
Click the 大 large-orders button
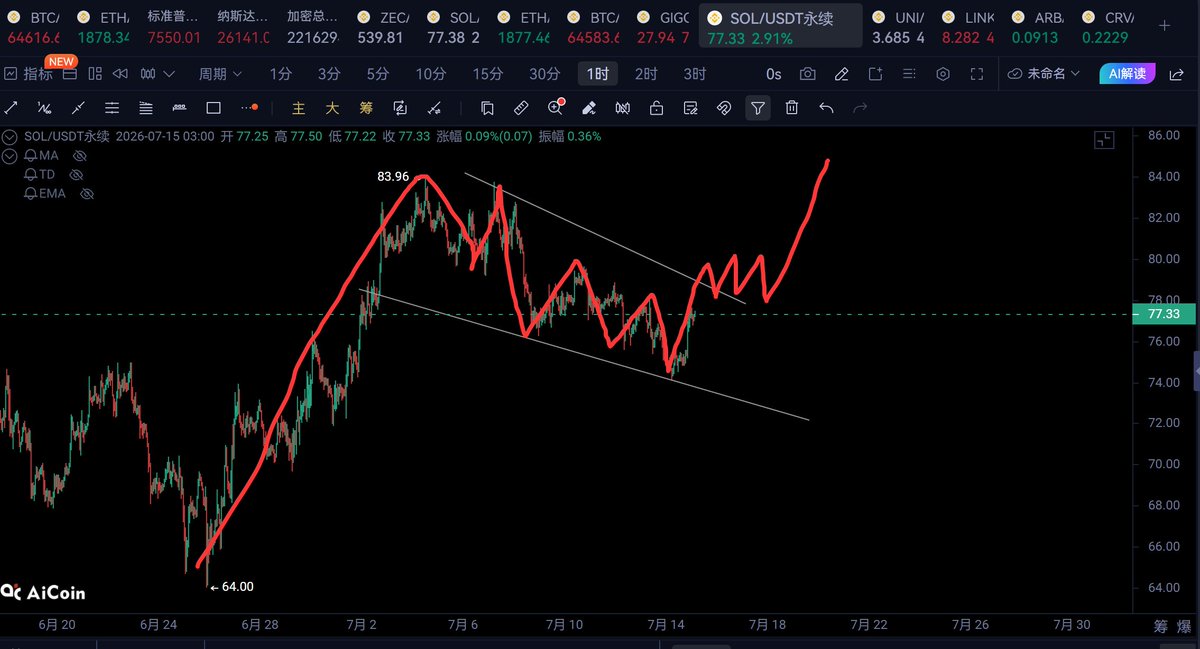(332, 108)
